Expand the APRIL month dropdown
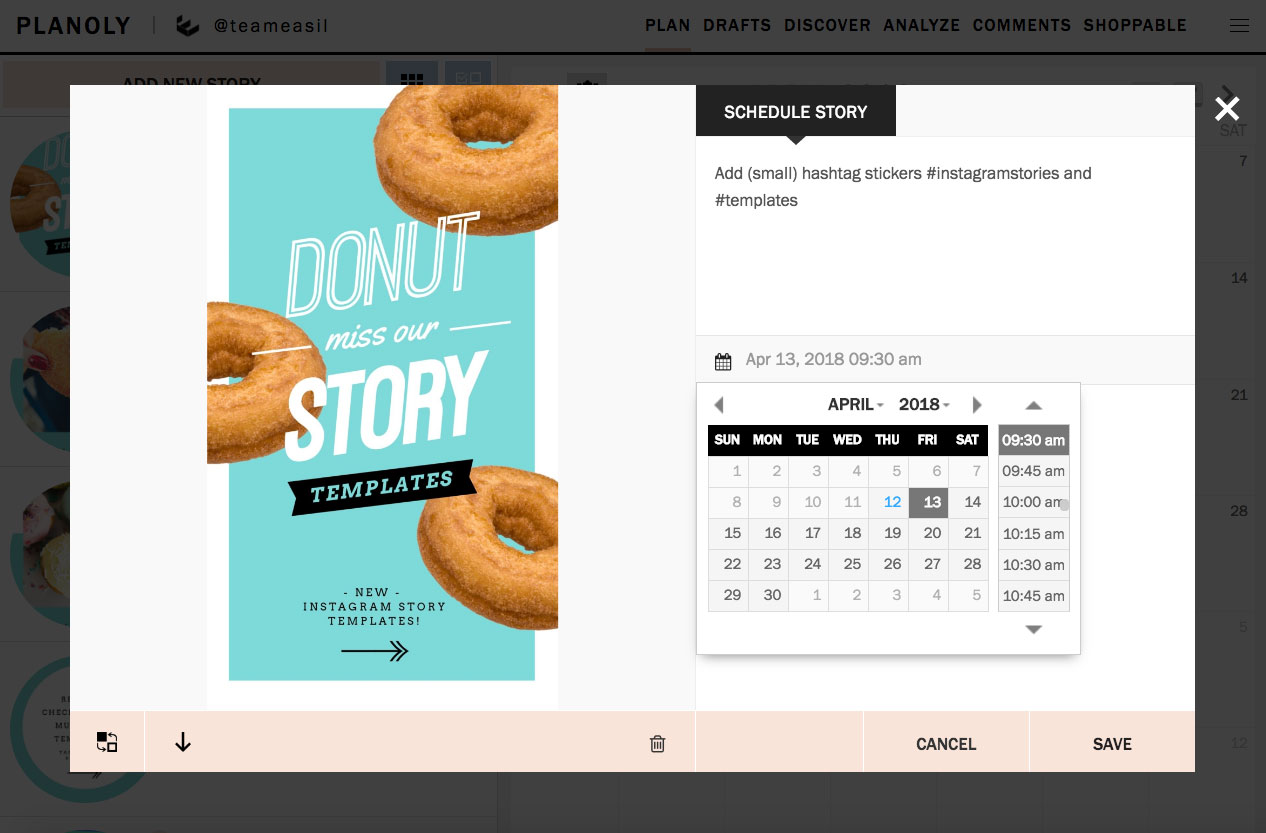Screen dimensions: 1266x833 (x=855, y=405)
